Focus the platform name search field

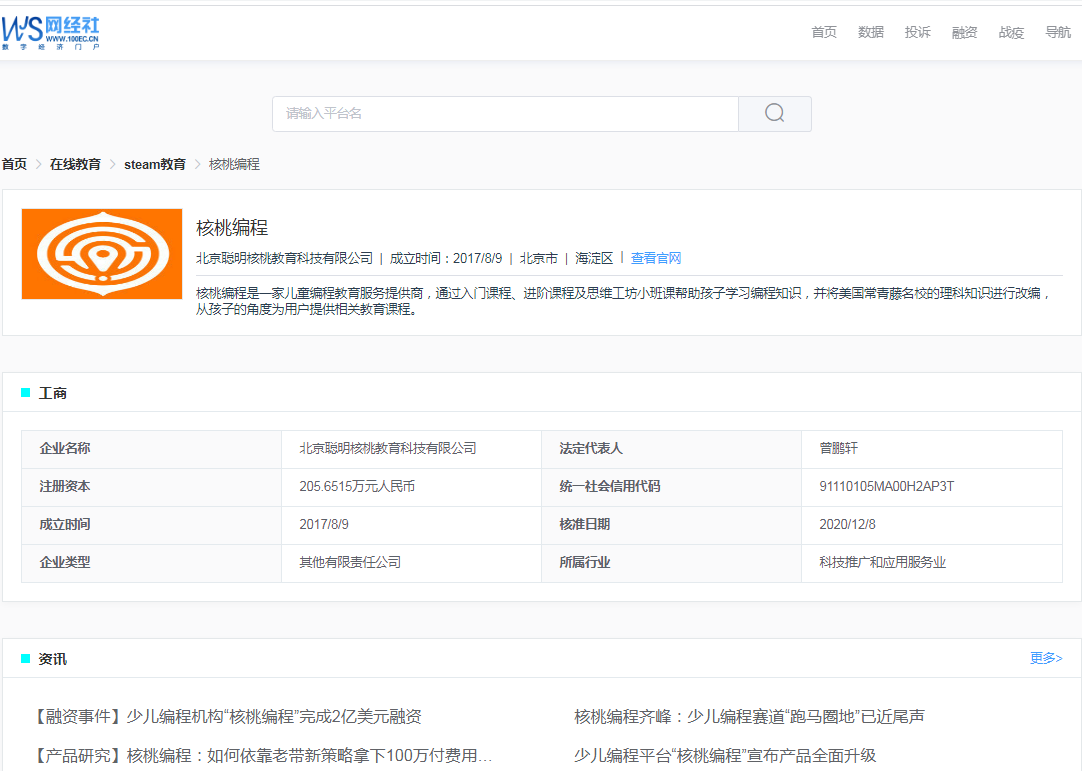click(505, 114)
